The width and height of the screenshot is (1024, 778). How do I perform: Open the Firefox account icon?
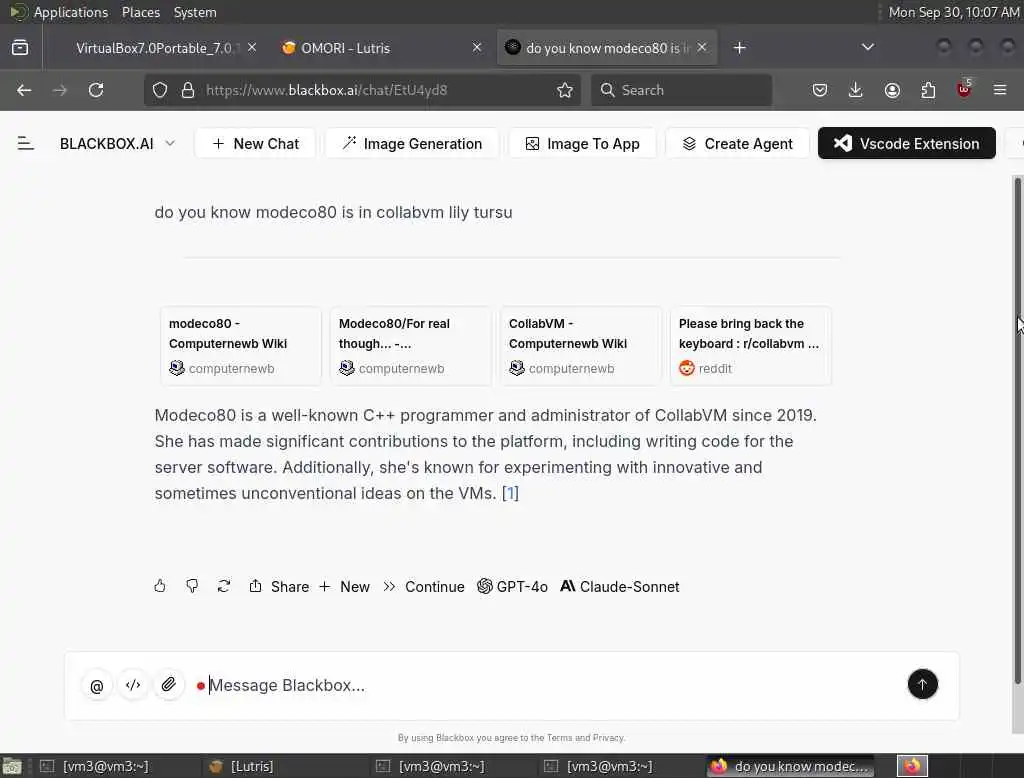[892, 90]
